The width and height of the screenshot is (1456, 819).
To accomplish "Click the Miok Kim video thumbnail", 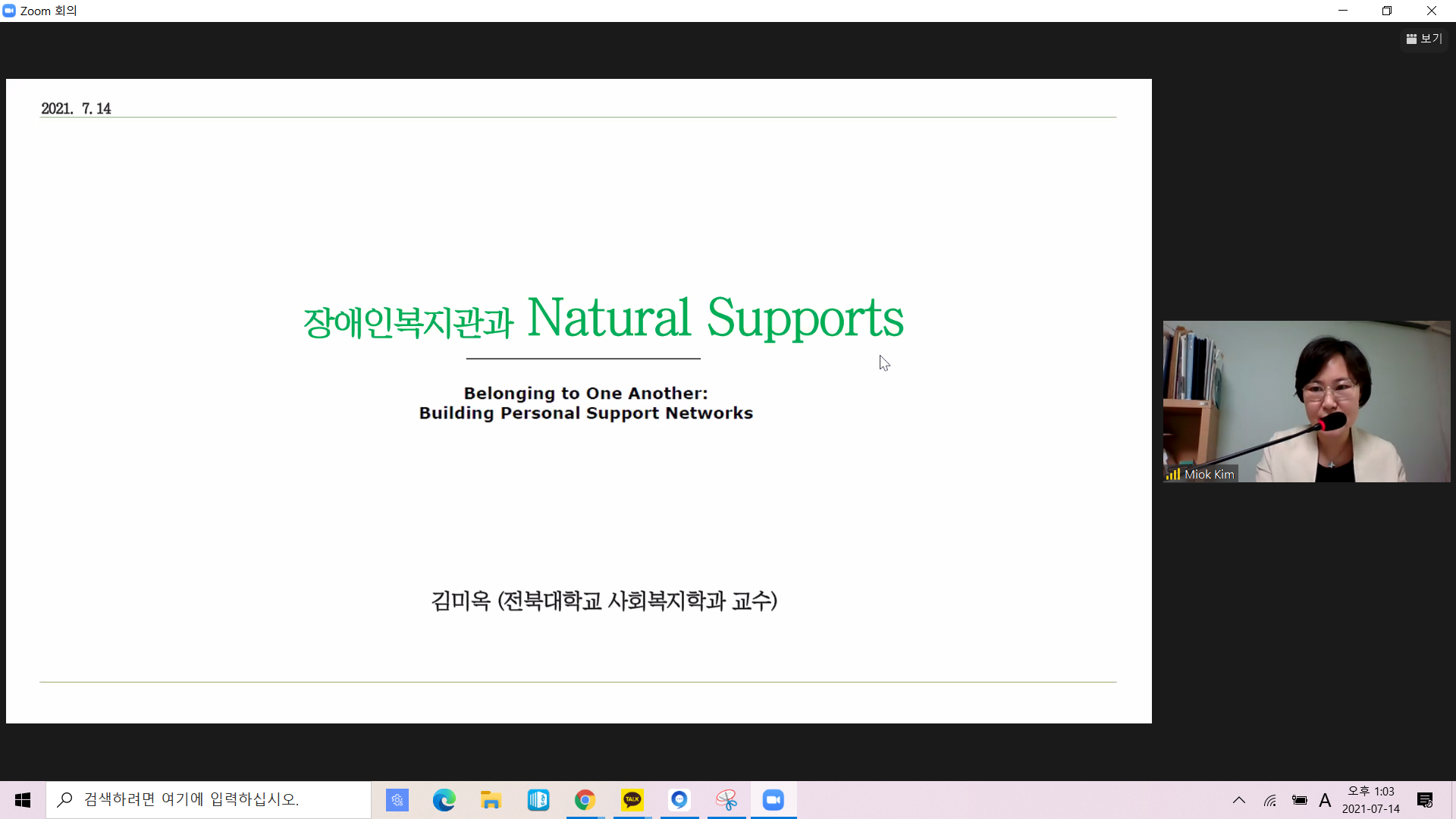I will [x=1307, y=401].
